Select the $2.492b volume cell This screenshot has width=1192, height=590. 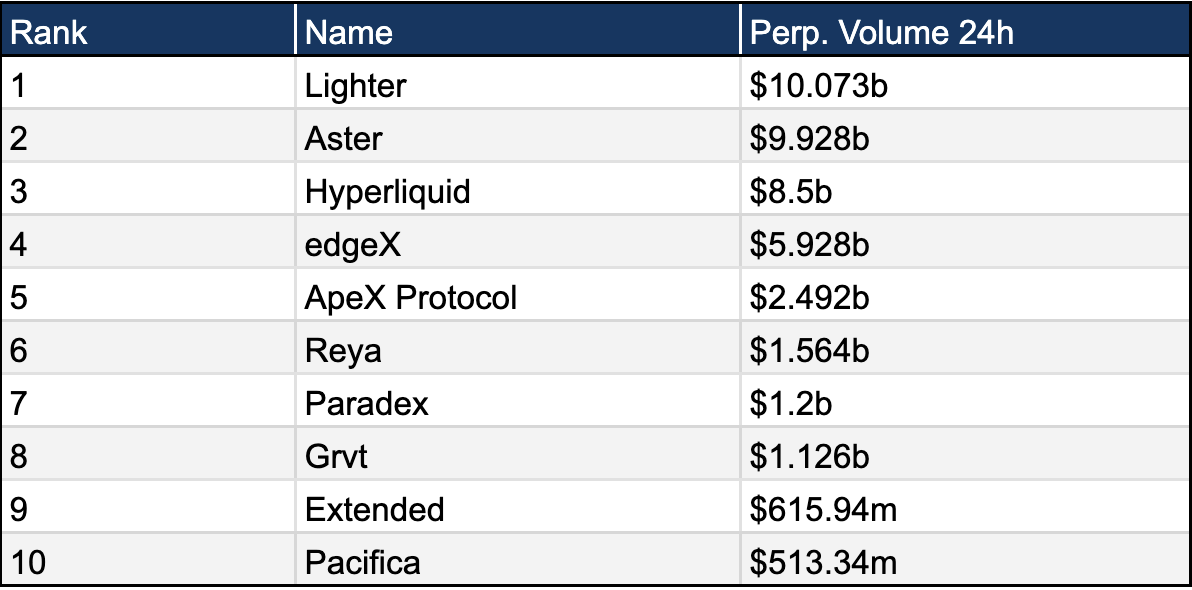(x=810, y=298)
